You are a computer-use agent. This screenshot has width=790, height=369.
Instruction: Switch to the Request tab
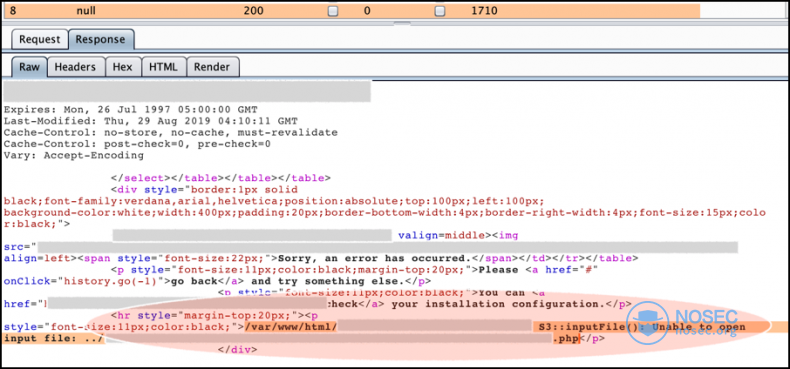coord(39,40)
